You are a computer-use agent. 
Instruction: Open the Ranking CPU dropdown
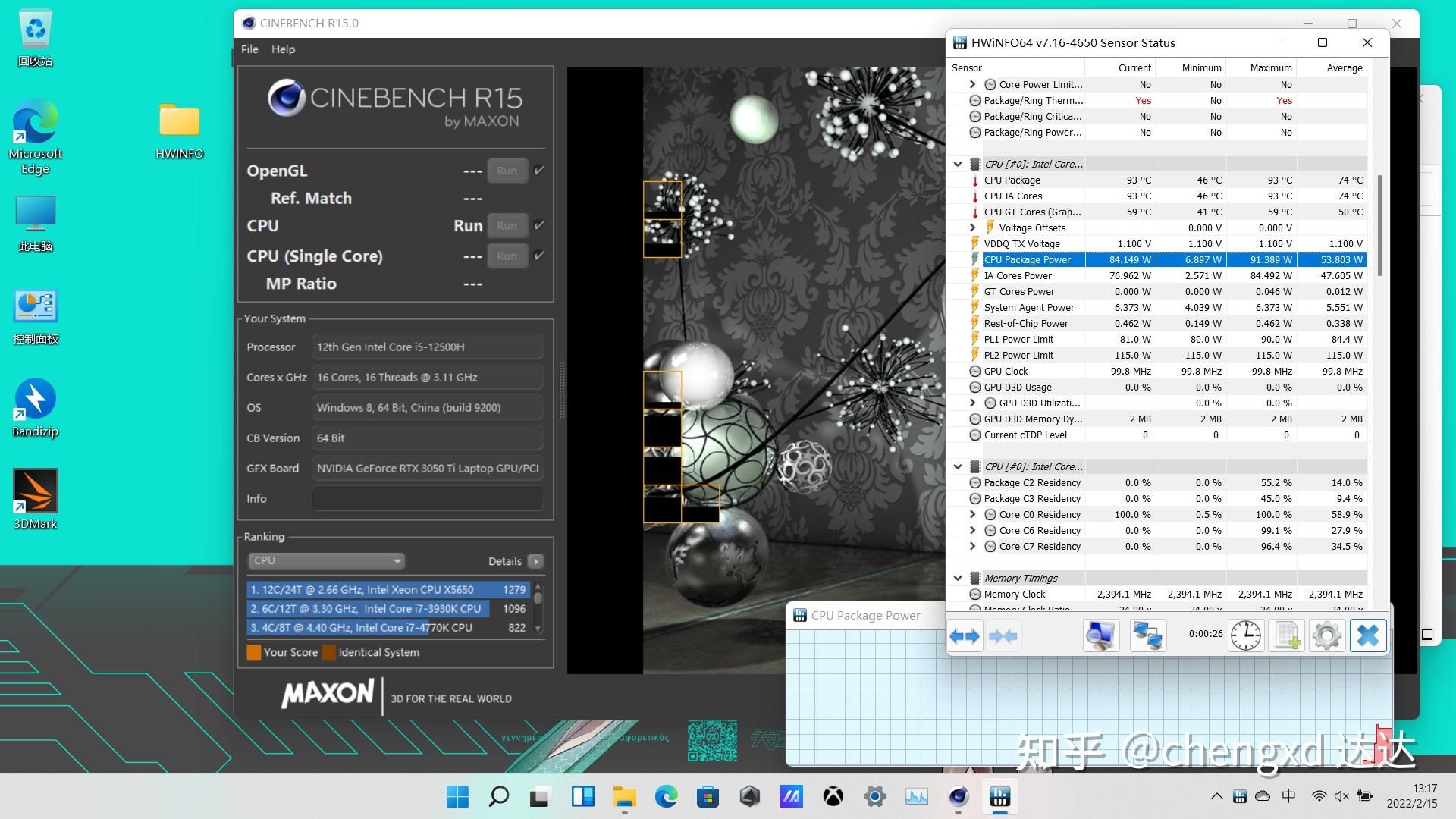pos(326,560)
